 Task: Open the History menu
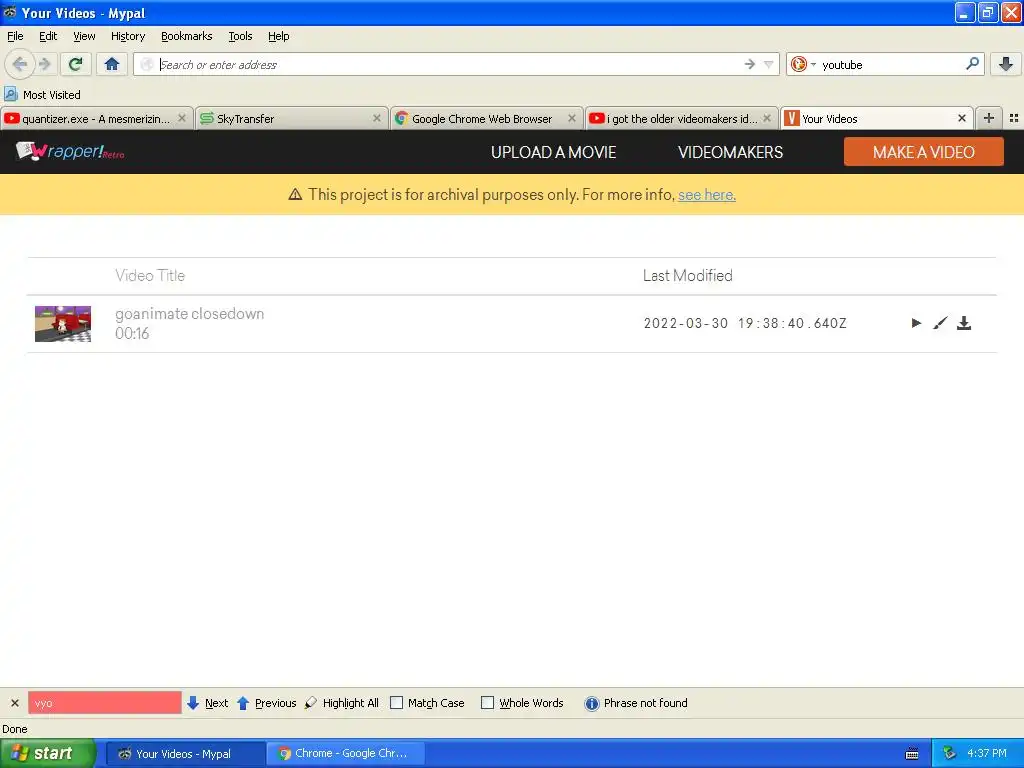[x=128, y=36]
